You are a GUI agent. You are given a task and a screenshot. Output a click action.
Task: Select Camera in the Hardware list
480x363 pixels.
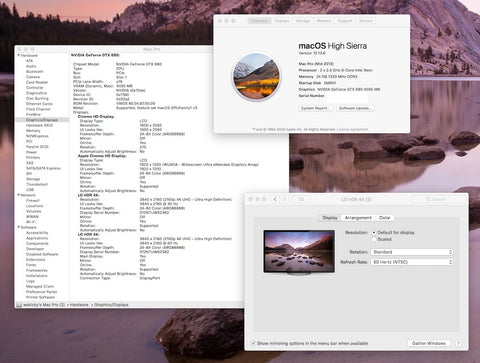tap(33, 77)
